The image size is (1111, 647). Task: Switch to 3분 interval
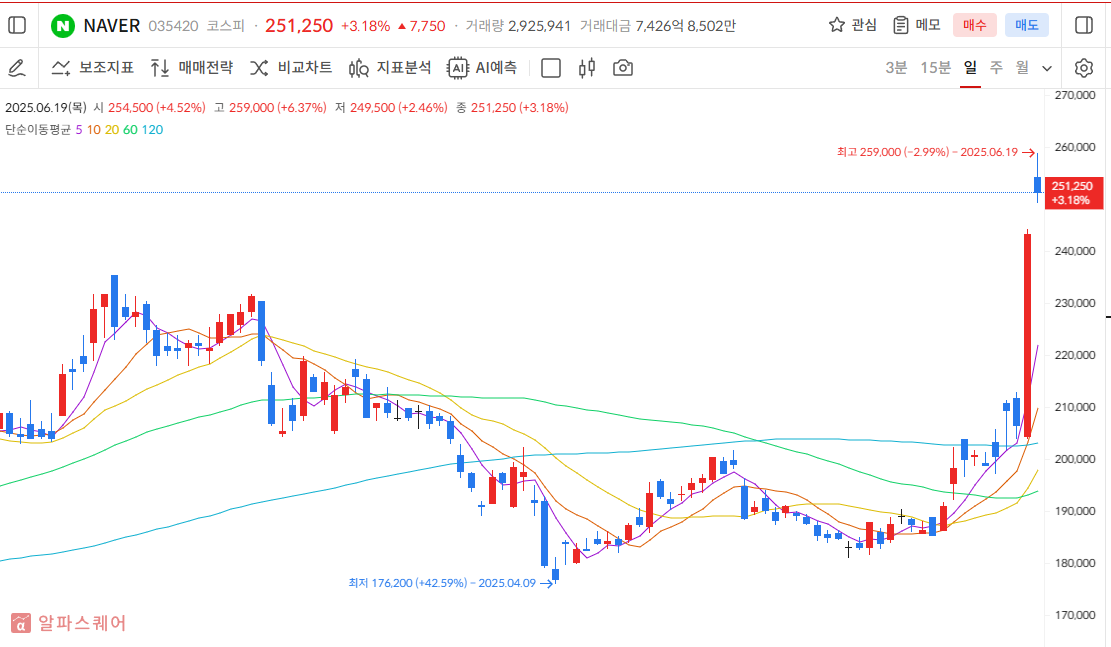pos(896,68)
